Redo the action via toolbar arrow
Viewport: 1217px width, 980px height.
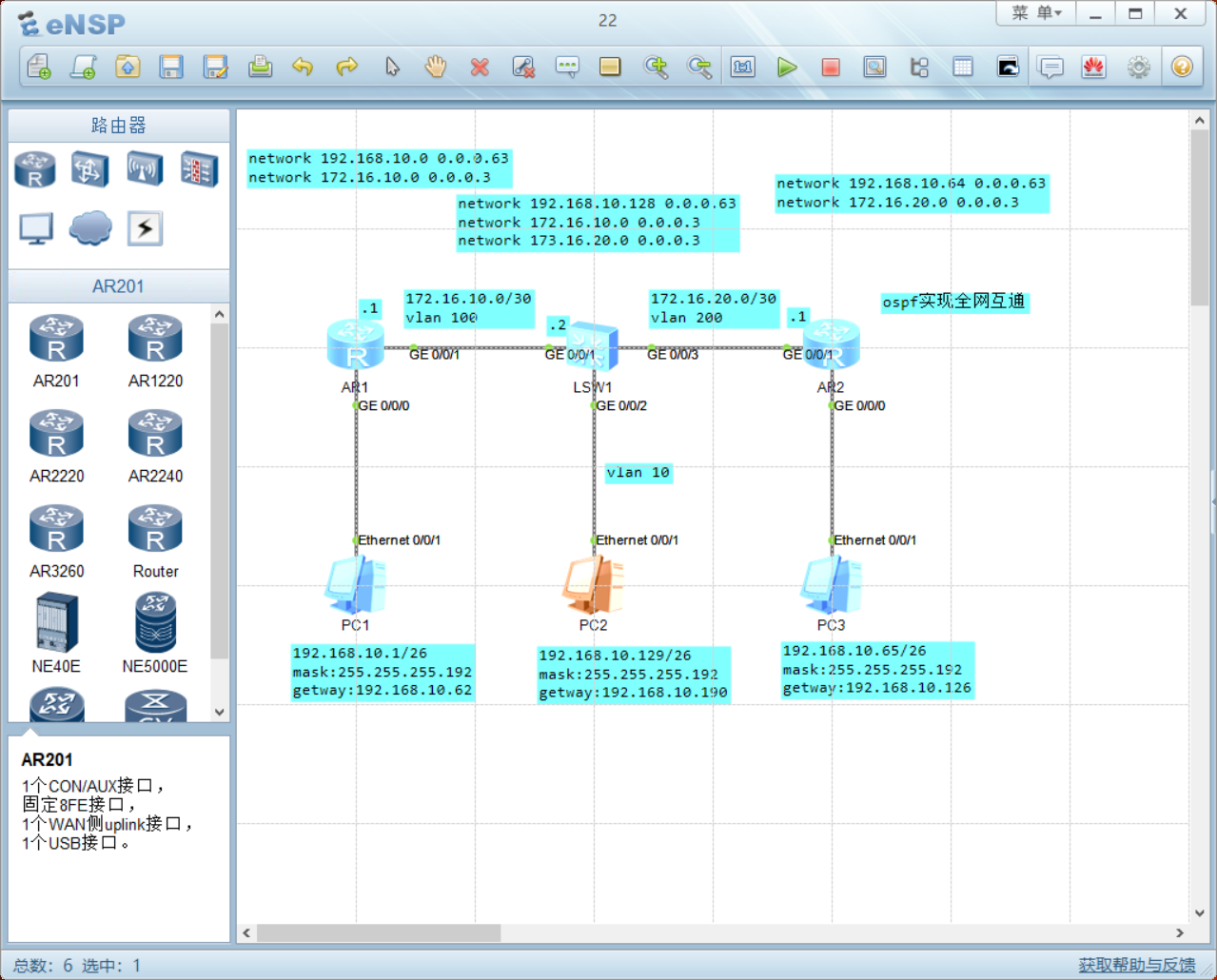[347, 67]
